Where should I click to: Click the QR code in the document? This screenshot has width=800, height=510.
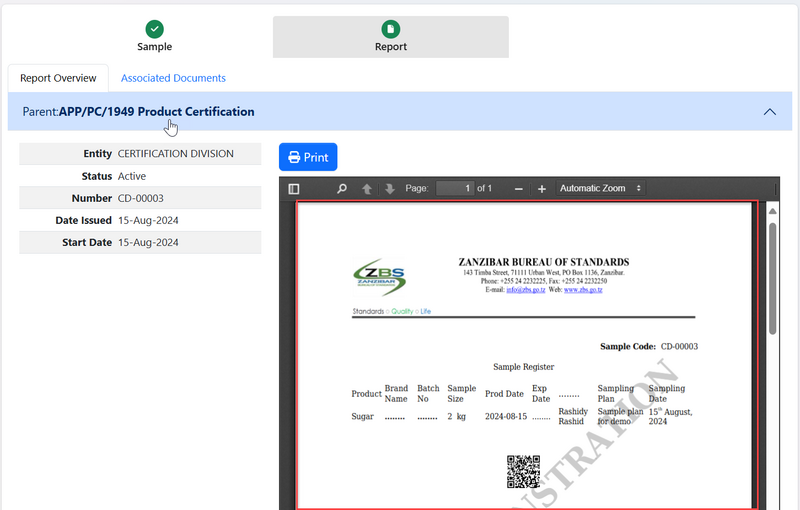[x=523, y=471]
